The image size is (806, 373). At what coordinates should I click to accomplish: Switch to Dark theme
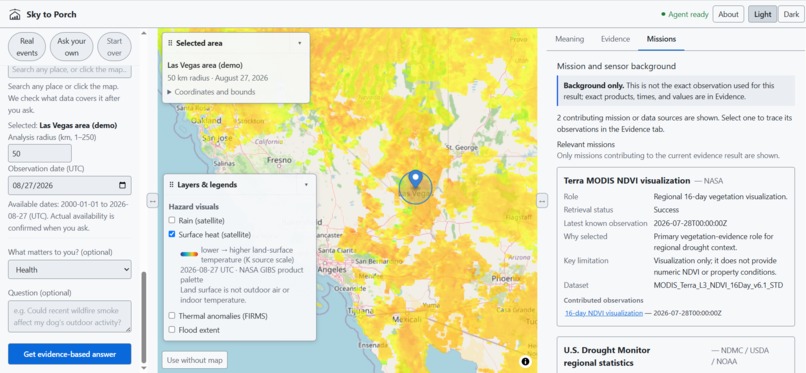coord(791,14)
